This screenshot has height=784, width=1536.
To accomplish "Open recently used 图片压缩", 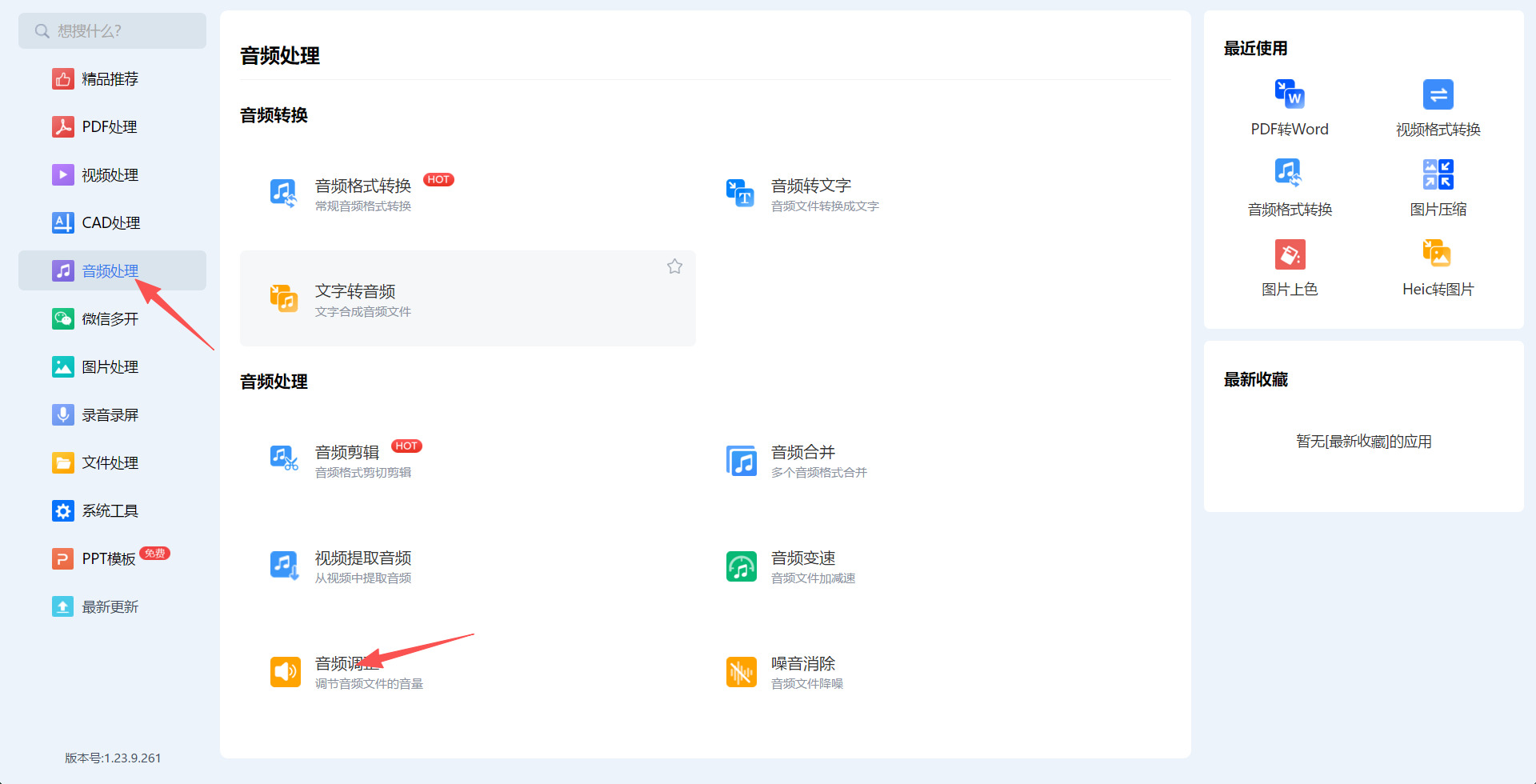I will click(1438, 187).
